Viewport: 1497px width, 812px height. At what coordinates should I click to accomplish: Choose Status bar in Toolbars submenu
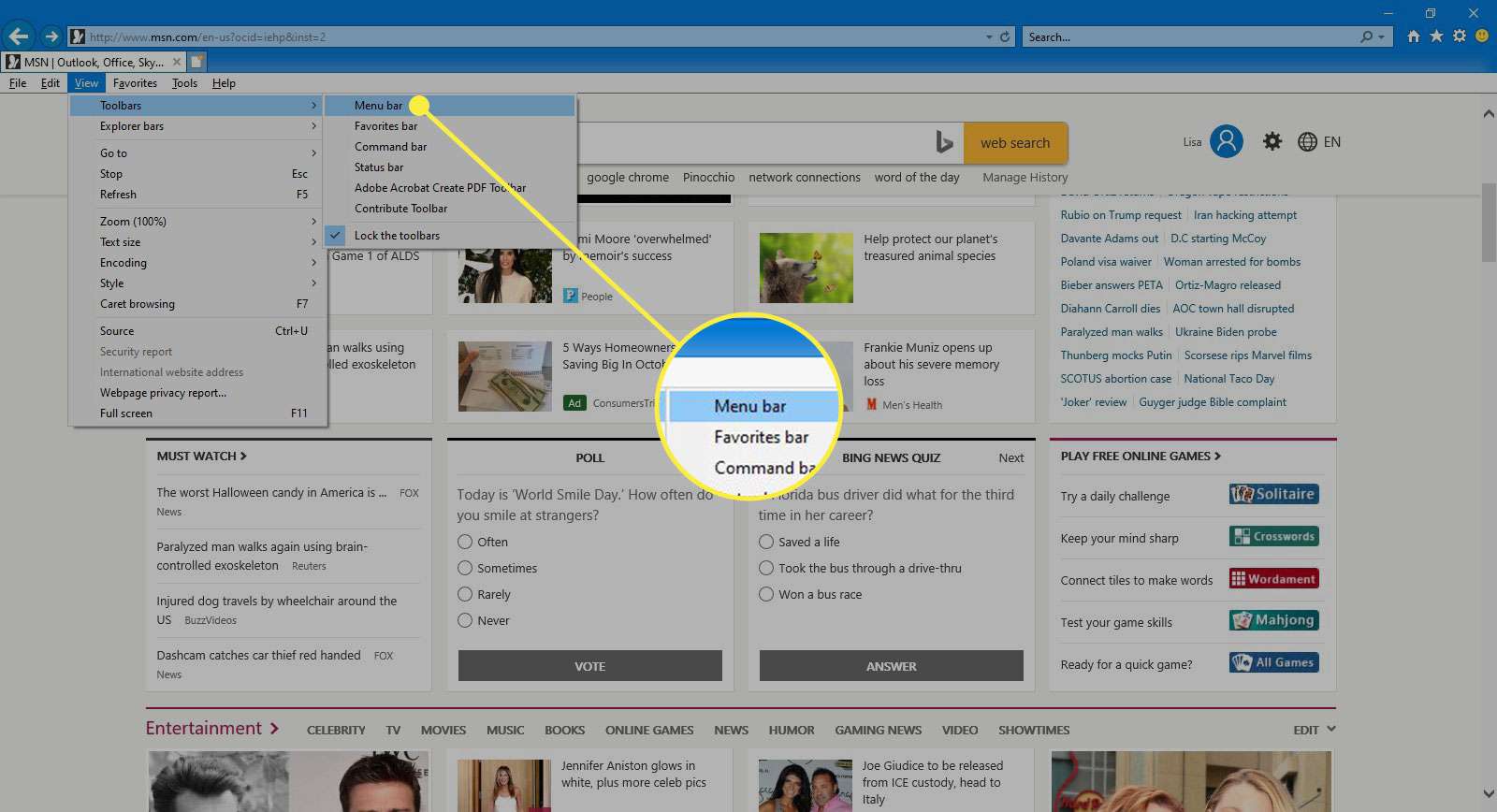pyautogui.click(x=450, y=167)
